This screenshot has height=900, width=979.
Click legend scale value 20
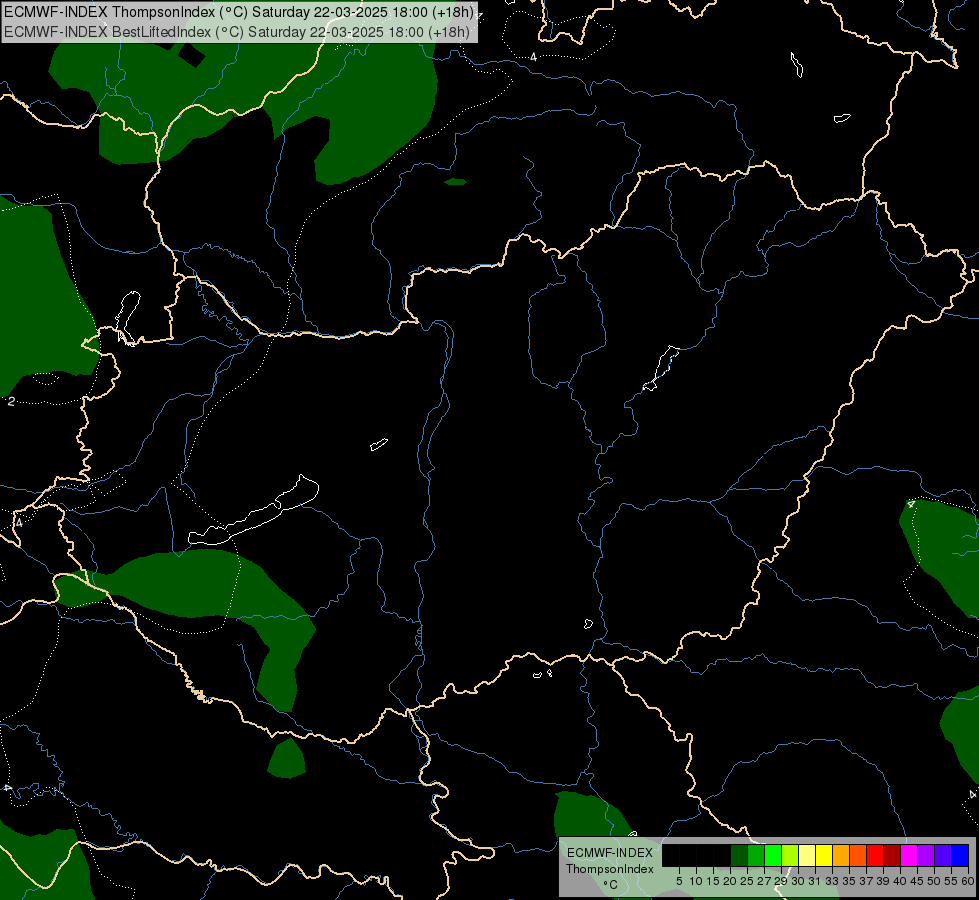730,881
